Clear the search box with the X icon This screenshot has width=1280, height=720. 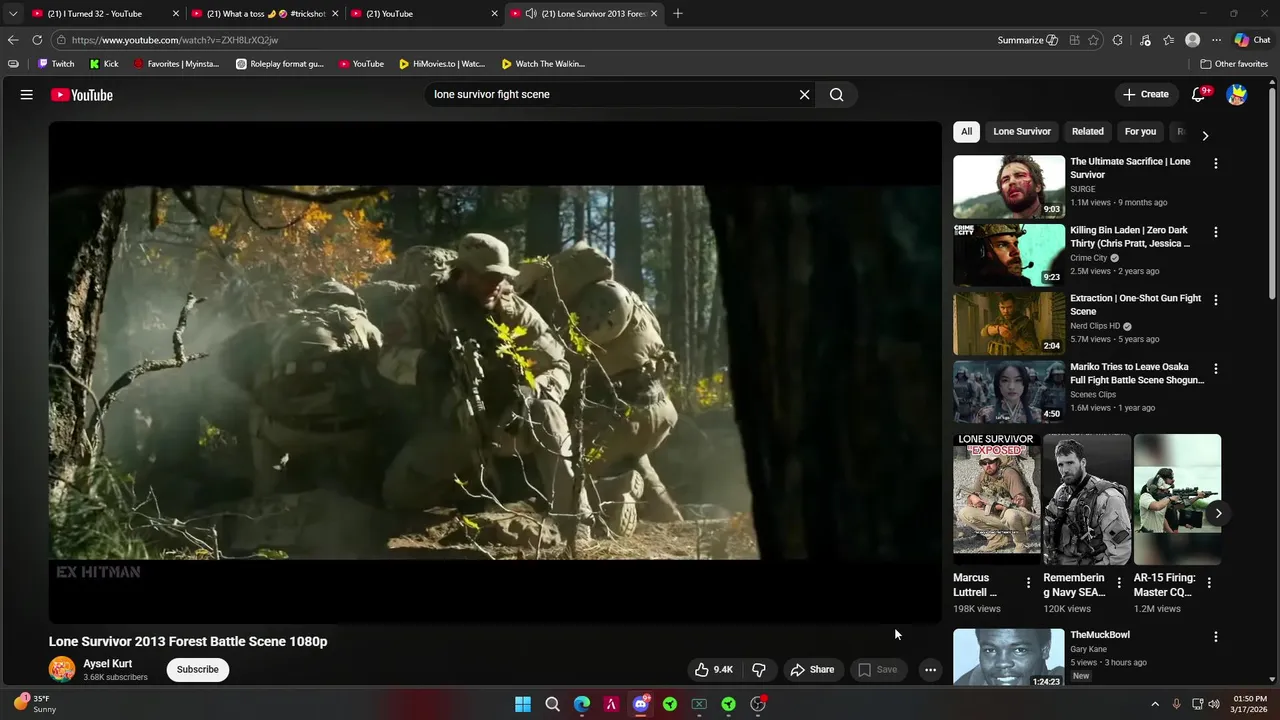pyautogui.click(x=804, y=95)
